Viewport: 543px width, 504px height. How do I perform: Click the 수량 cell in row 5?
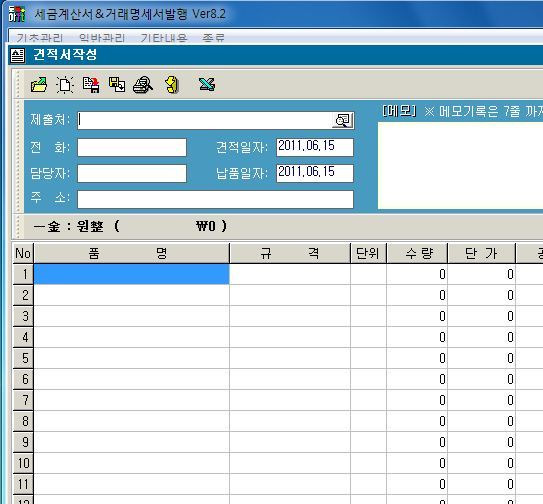coord(417,358)
